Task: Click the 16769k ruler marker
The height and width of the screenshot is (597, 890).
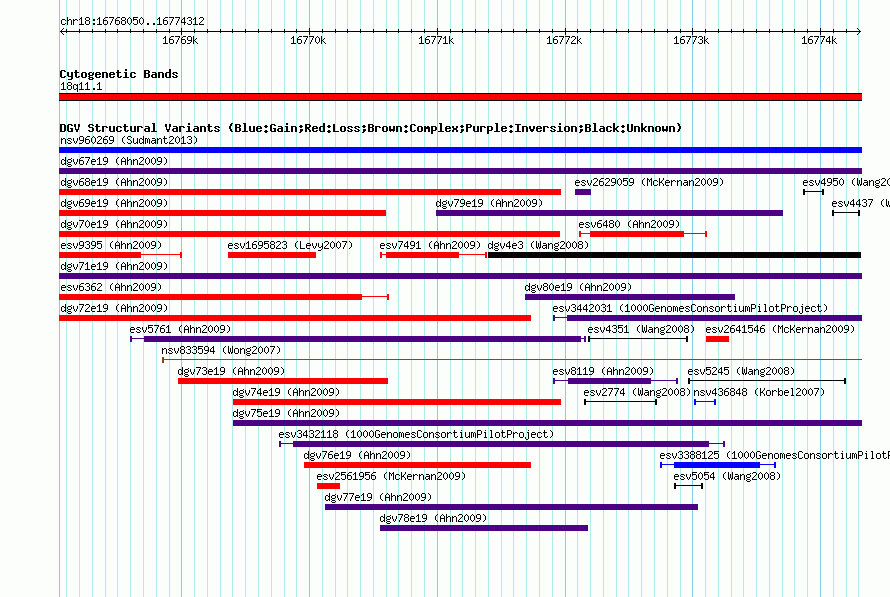Action: 180,40
